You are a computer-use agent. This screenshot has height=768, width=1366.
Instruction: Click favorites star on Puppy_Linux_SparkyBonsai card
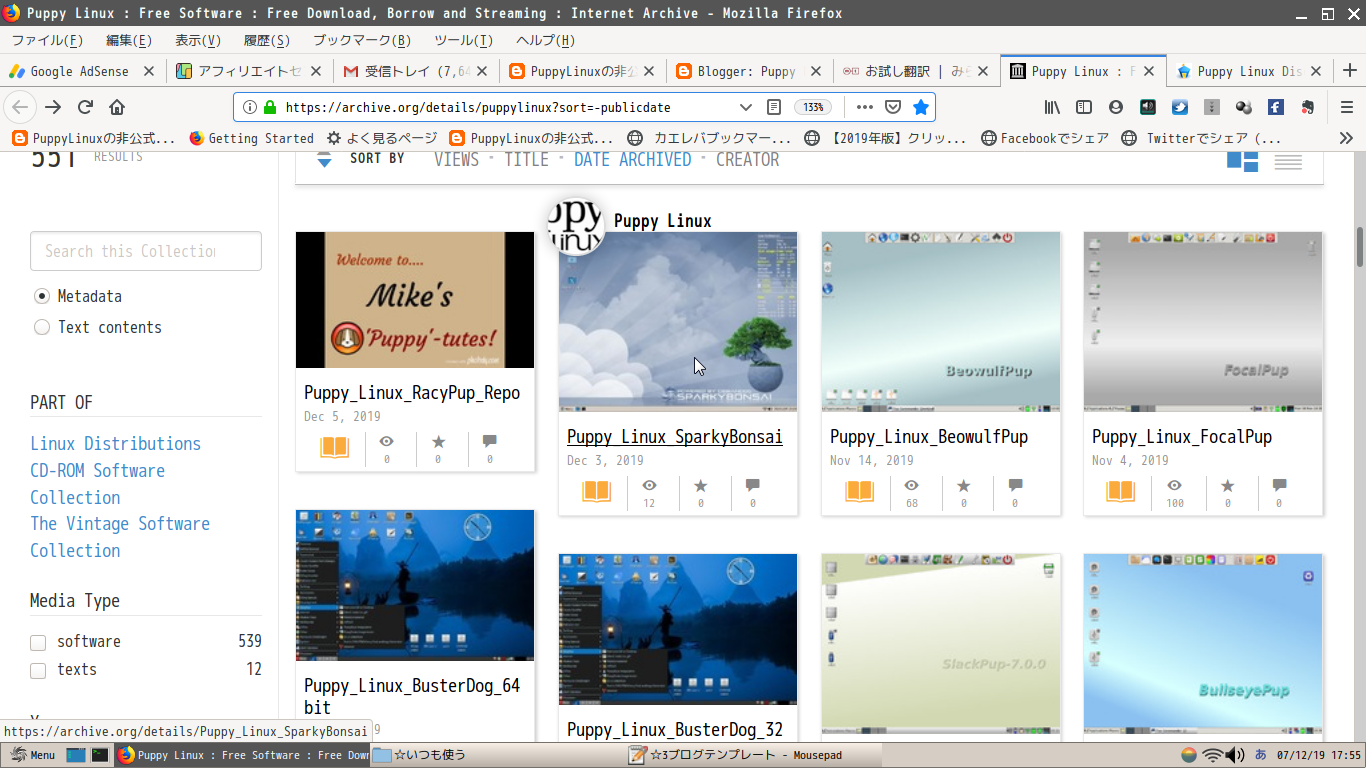pyautogui.click(x=700, y=485)
